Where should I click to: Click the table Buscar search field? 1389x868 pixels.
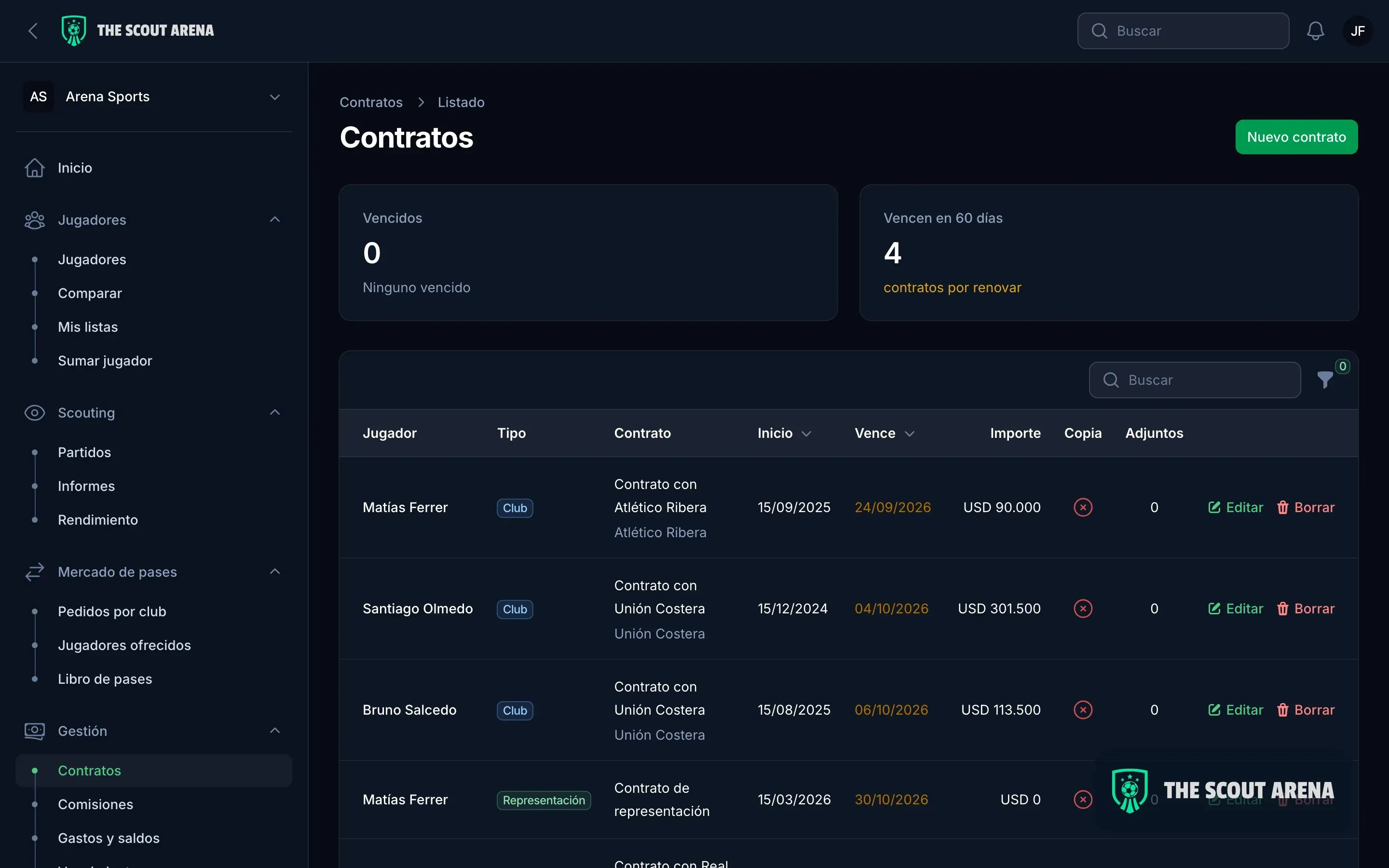(x=1195, y=380)
